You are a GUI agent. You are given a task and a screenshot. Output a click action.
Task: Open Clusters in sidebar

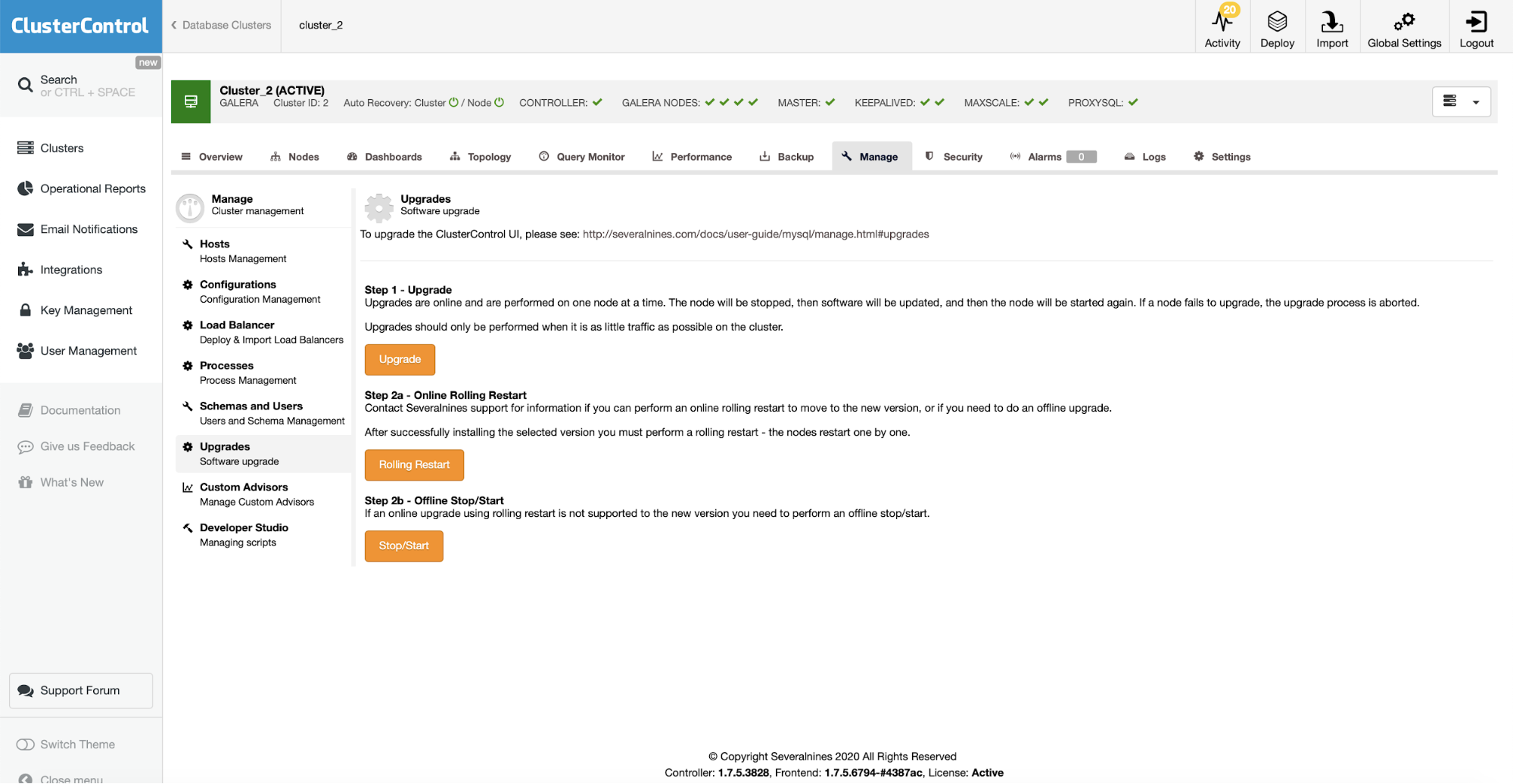click(x=51, y=148)
